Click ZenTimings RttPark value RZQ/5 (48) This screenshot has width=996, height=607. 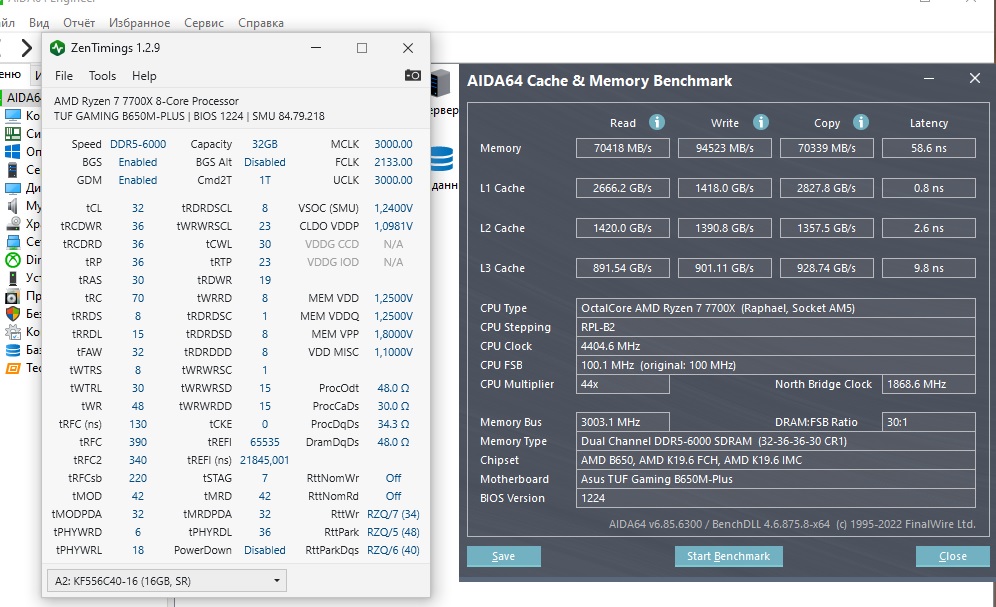click(393, 532)
